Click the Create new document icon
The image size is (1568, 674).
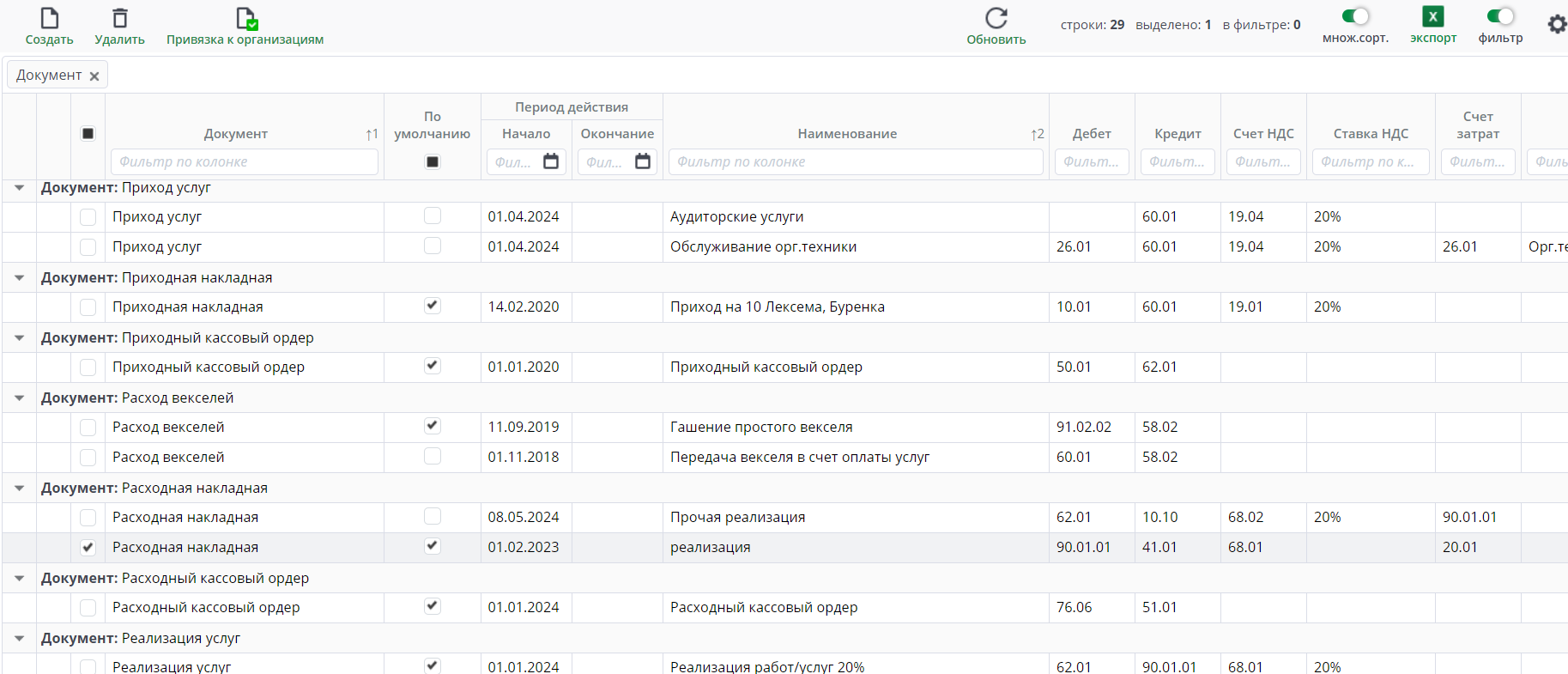coord(50,18)
